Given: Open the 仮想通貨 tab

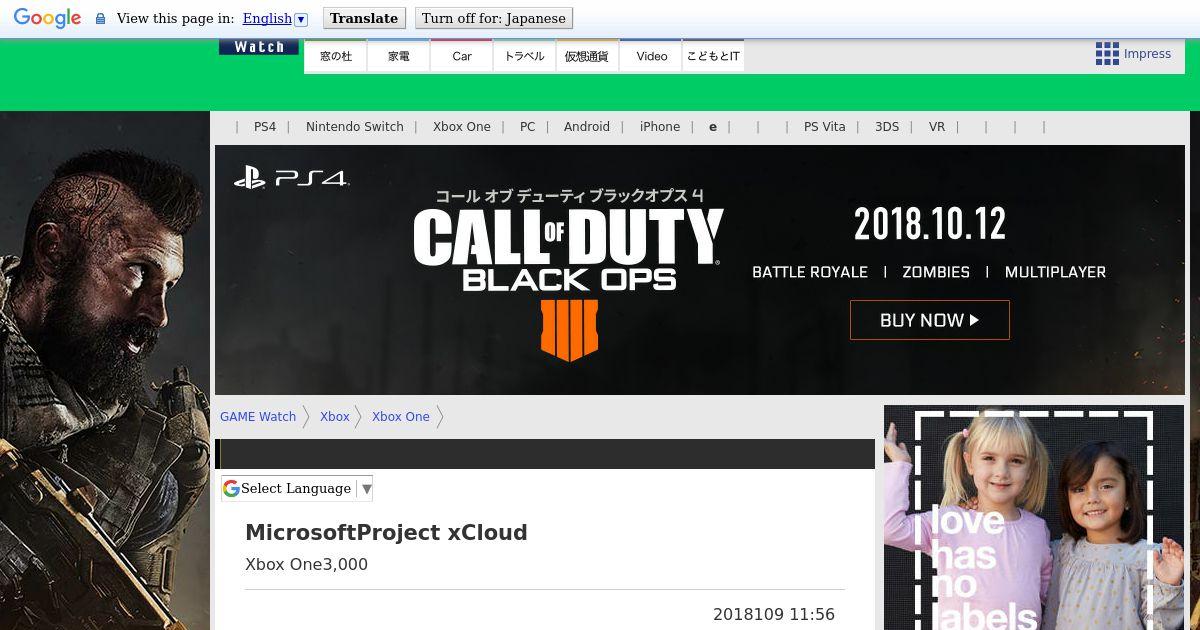Looking at the screenshot, I should [x=587, y=56].
